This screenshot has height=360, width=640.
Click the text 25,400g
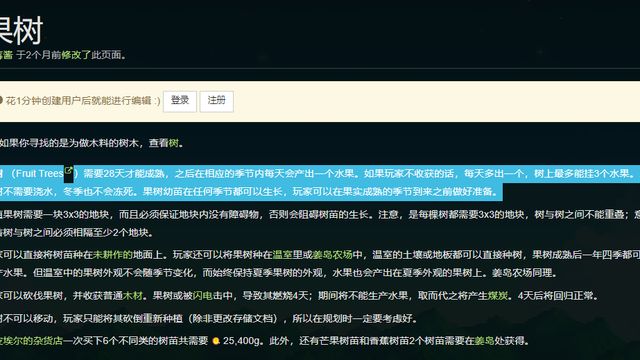(241, 340)
